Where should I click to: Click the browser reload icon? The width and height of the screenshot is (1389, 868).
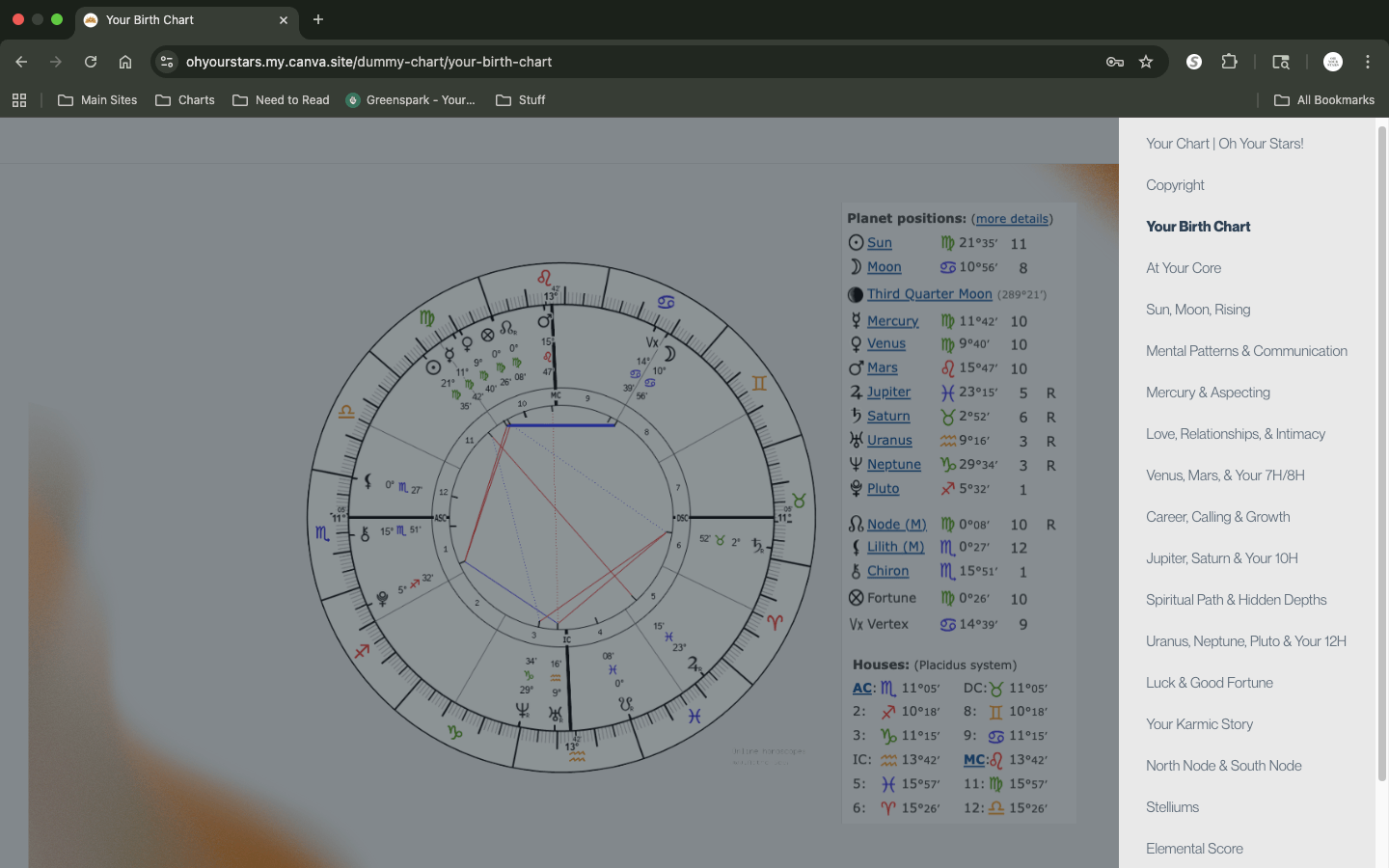pos(91,62)
